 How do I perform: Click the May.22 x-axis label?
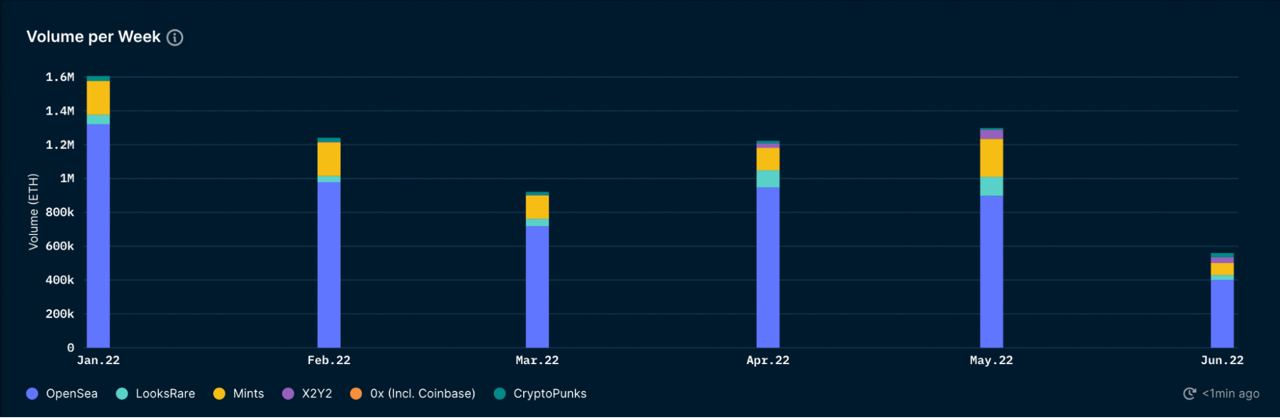[991, 361]
